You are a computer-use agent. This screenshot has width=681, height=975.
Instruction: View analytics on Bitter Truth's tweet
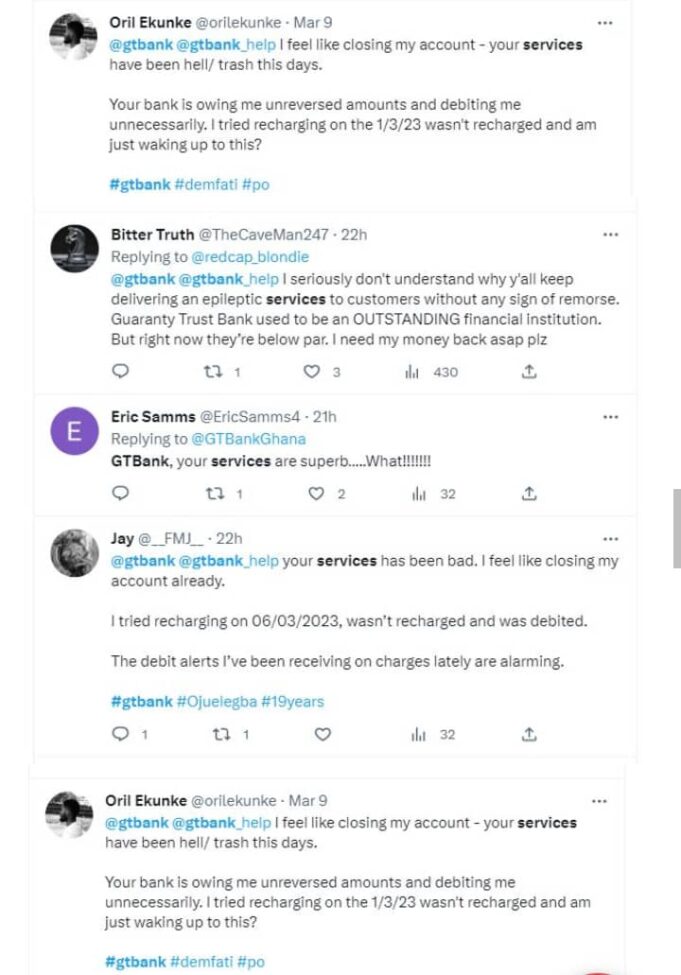coord(411,372)
